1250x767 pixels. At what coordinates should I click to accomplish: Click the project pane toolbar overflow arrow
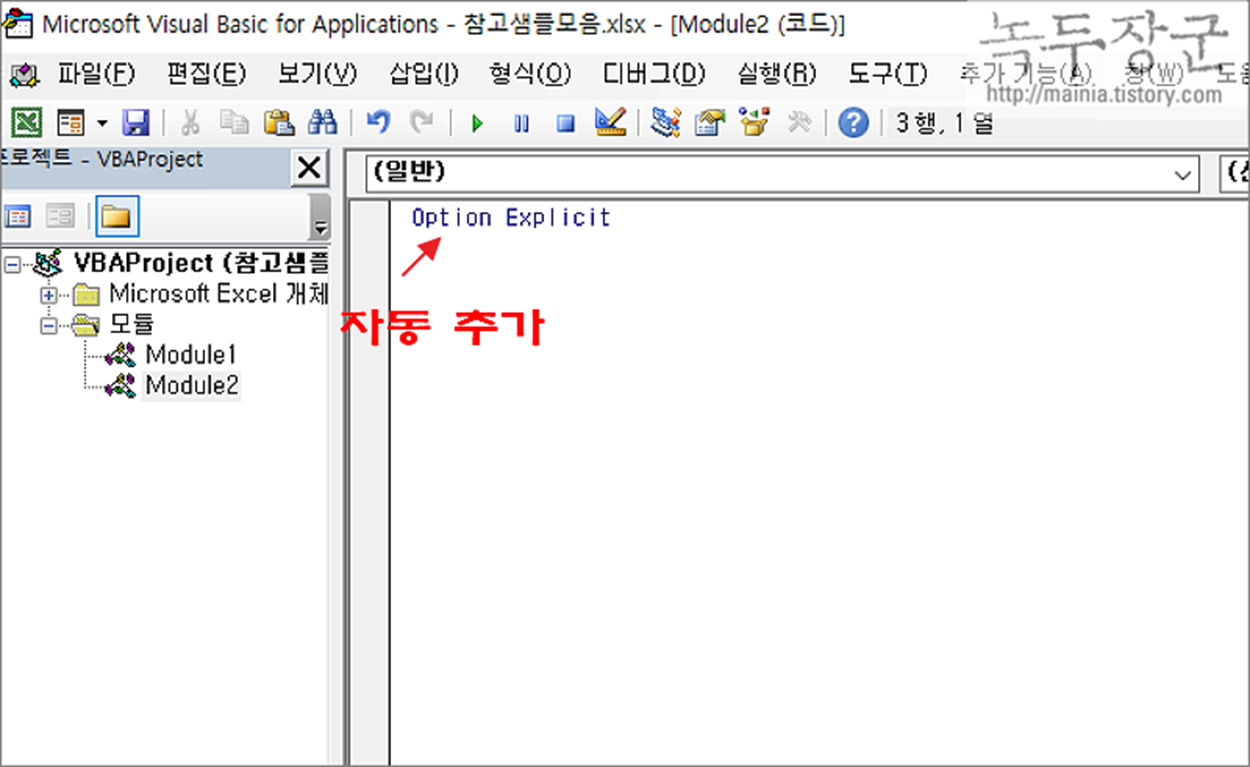click(320, 219)
